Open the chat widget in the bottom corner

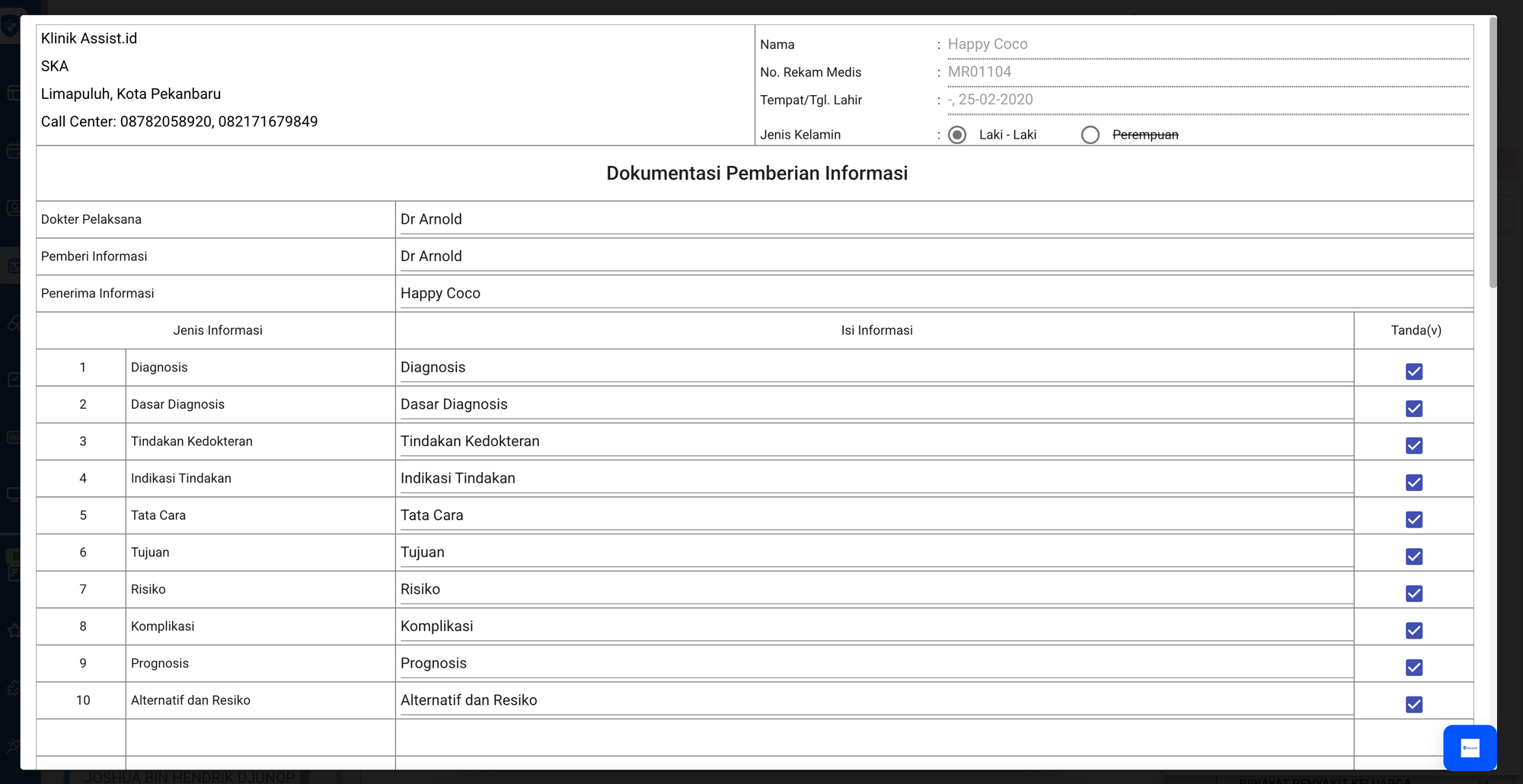(x=1469, y=747)
